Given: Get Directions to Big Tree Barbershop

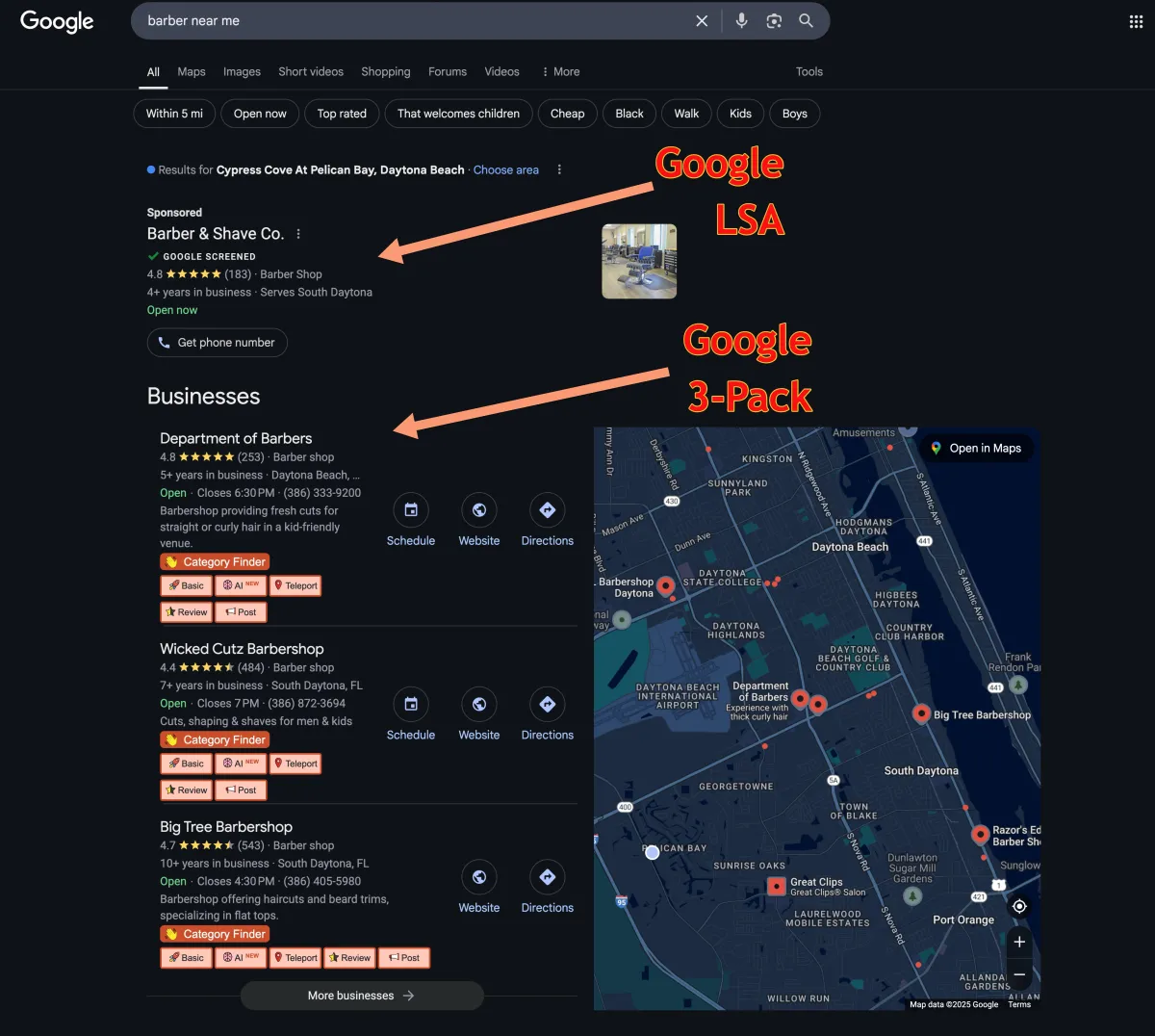Looking at the screenshot, I should [548, 877].
